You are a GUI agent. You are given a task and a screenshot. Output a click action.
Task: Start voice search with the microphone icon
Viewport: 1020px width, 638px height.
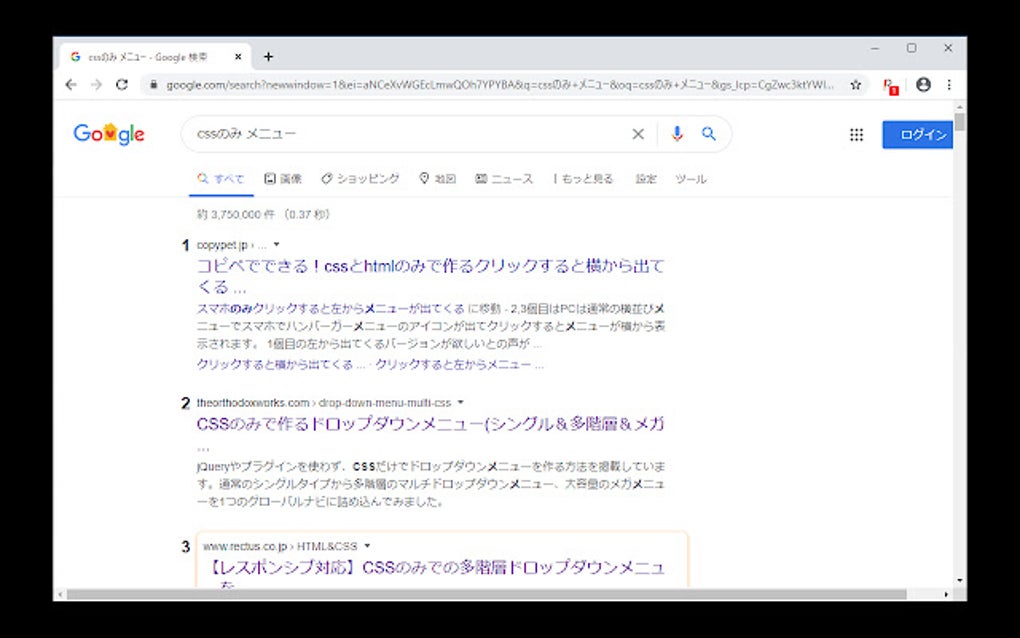[x=677, y=133]
